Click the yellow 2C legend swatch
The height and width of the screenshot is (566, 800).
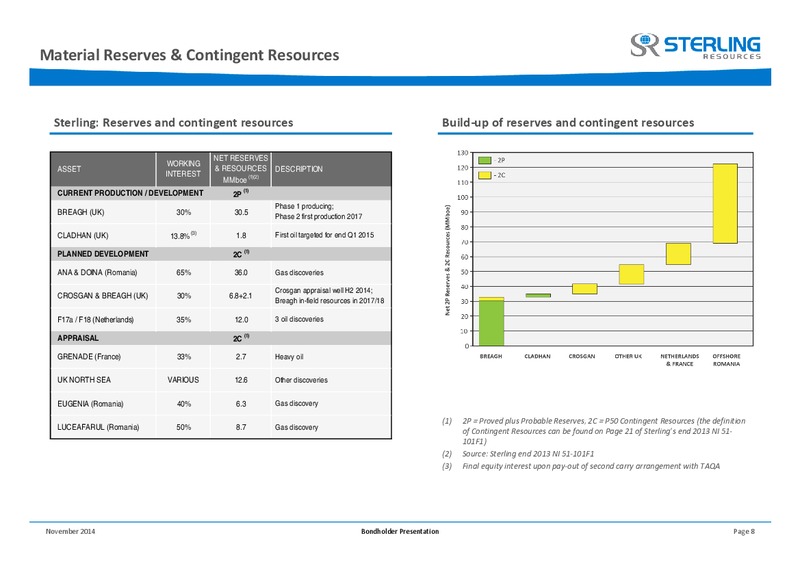pos(485,175)
